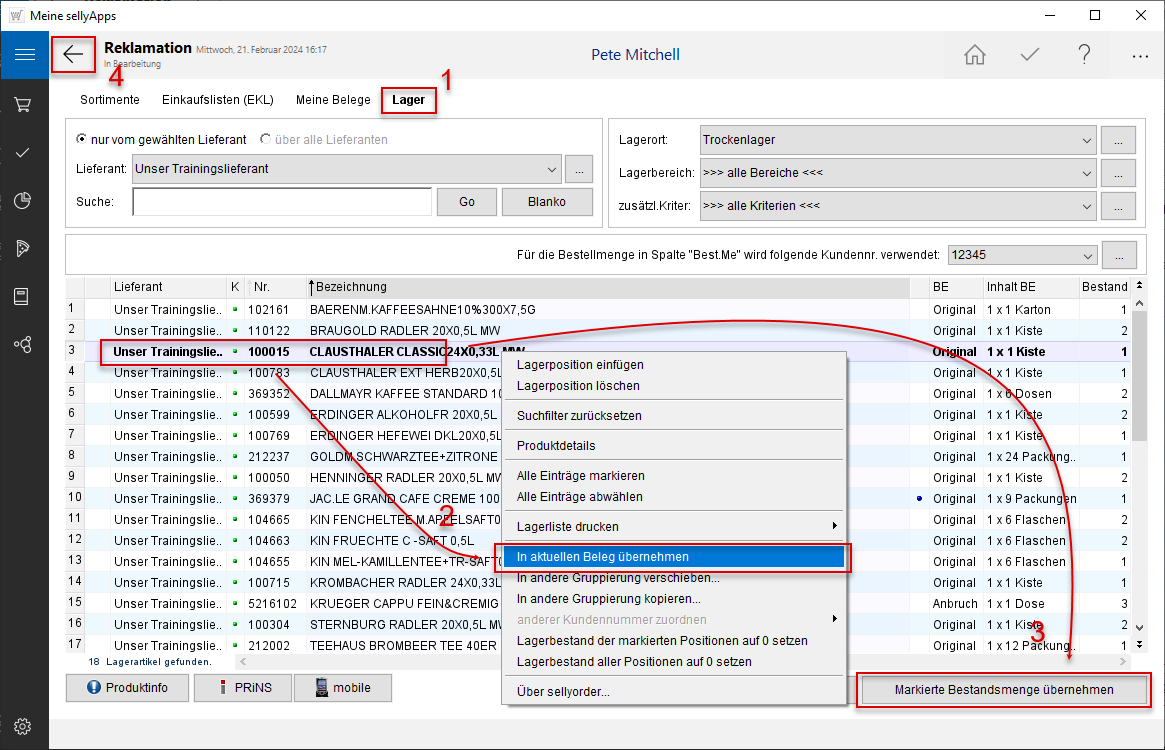Expand the Lagerbereich dropdown

(1086, 173)
